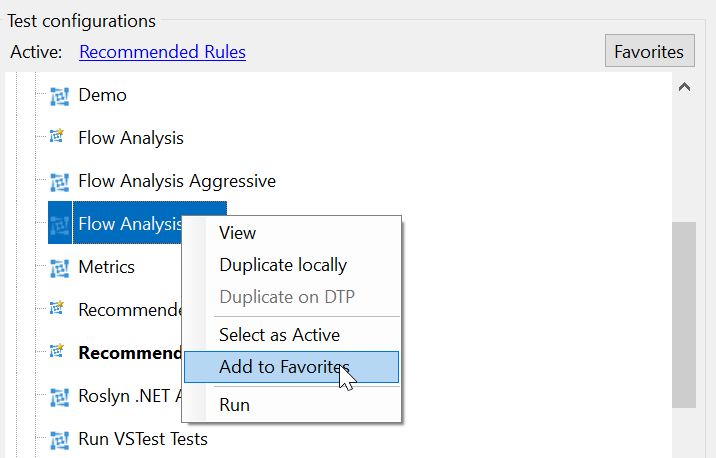Choose Duplicate locally in context menu
Viewport: 716px width, 458px height.
[283, 265]
